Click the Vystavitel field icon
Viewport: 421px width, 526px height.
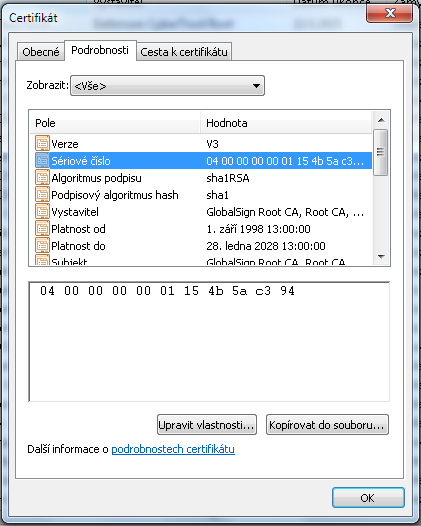coord(42,212)
